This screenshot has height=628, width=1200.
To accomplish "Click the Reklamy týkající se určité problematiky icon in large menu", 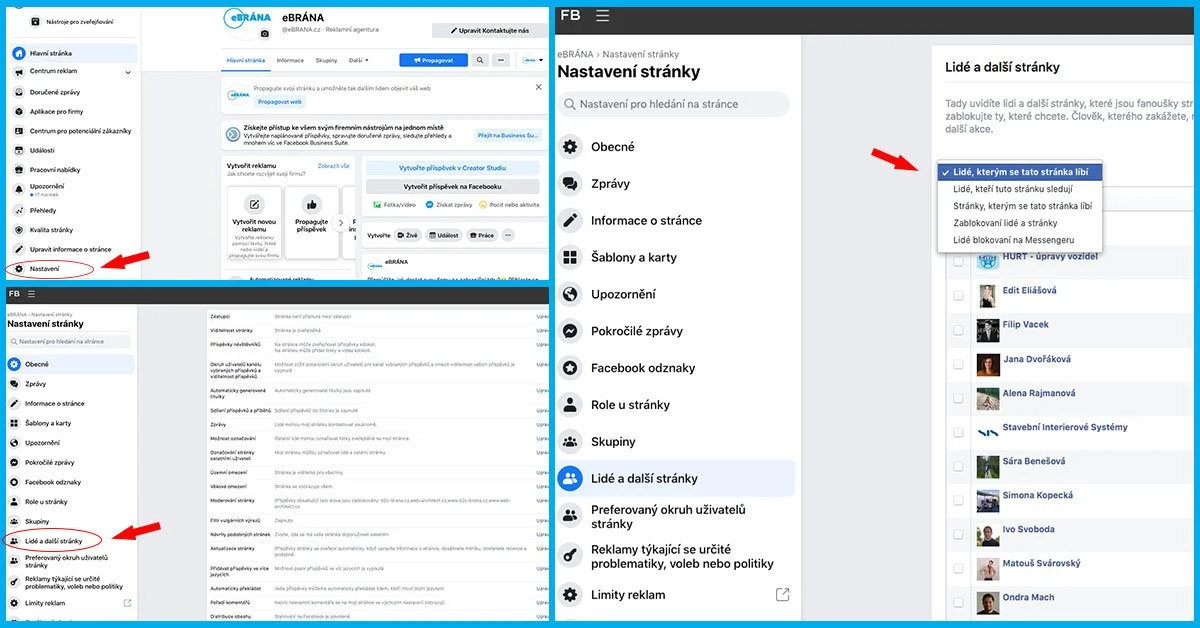I will 570,555.
